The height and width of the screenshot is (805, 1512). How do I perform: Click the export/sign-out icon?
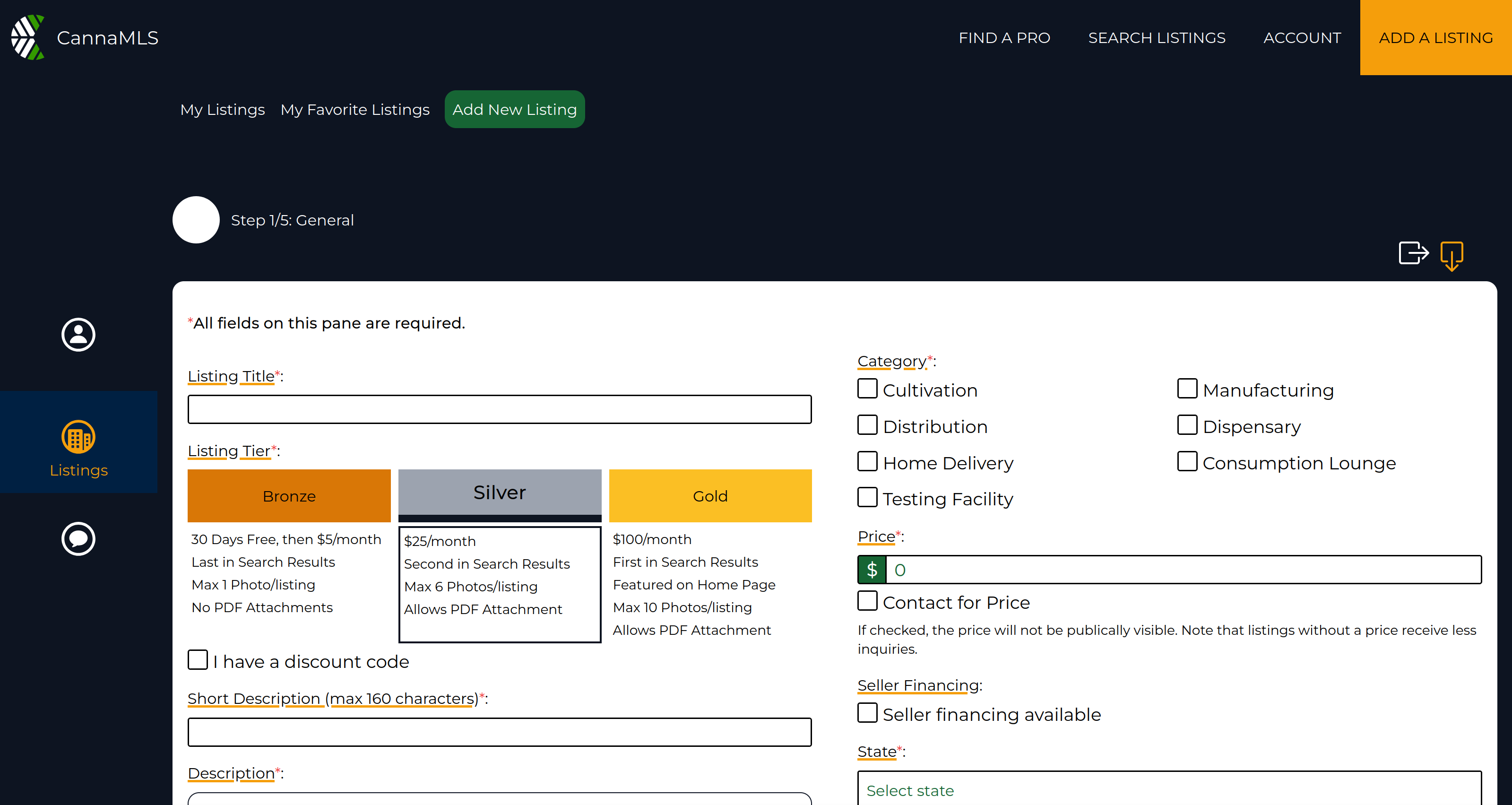click(1411, 253)
